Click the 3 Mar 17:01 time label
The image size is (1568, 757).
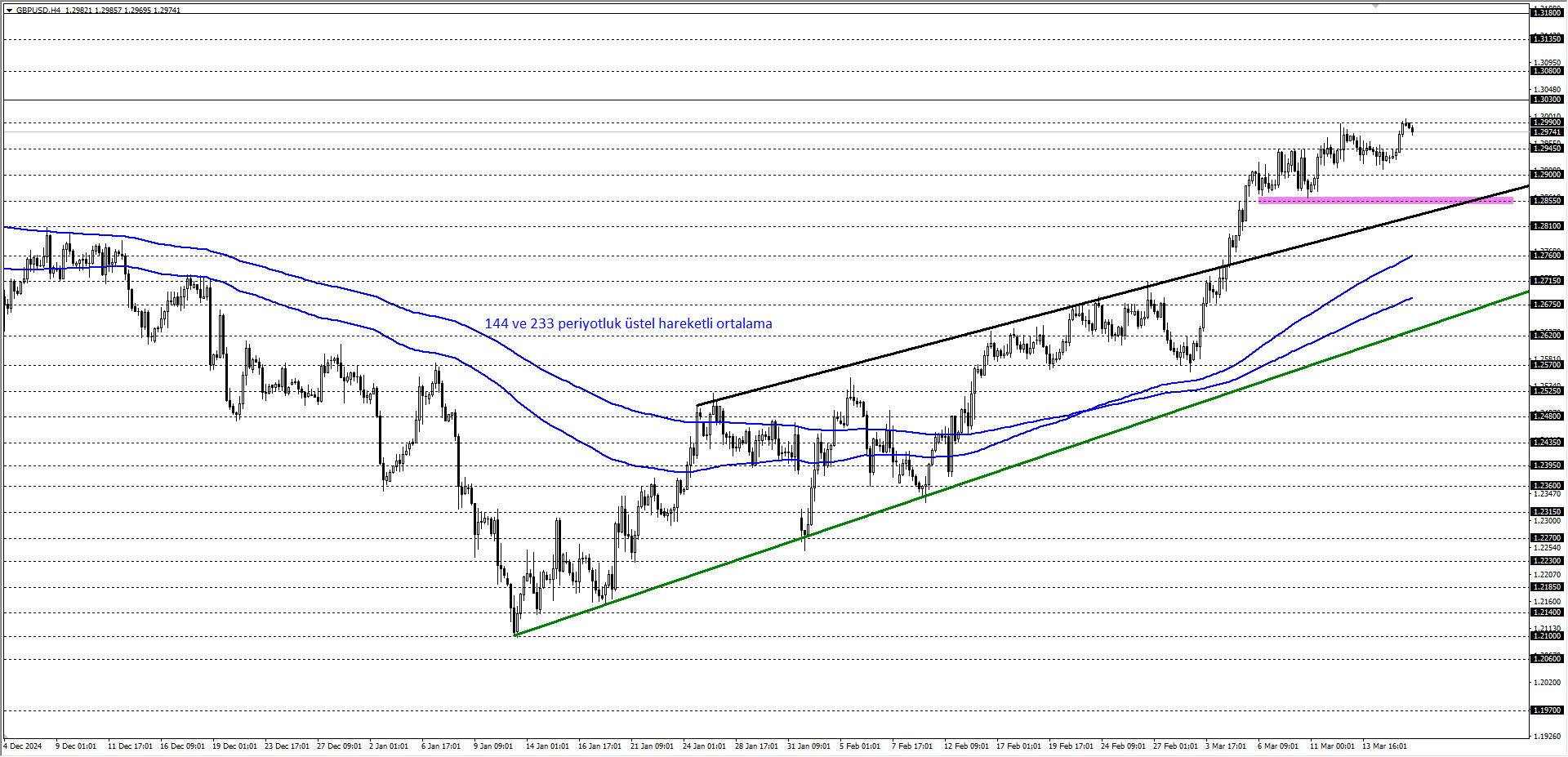click(x=1226, y=746)
